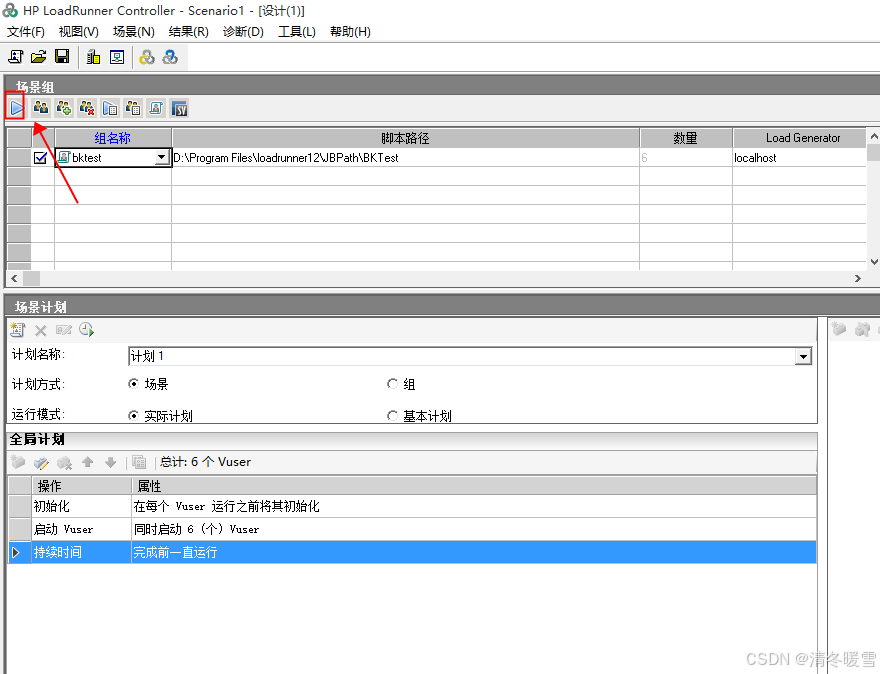The image size is (880, 674).
Task: Select the 实际计划 run mode radio button
Action: coord(133,416)
